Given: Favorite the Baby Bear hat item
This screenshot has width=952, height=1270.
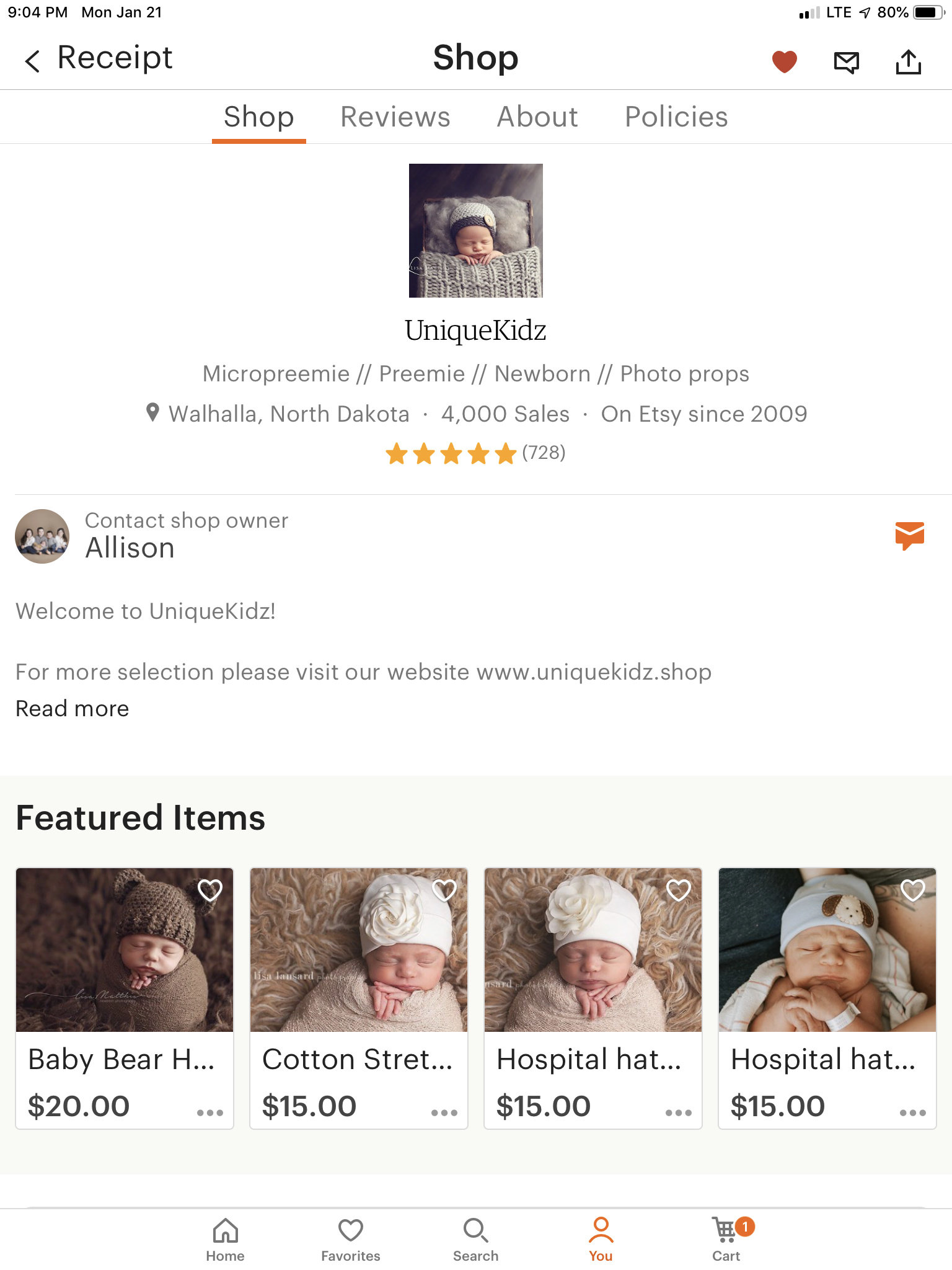Looking at the screenshot, I should [x=209, y=890].
